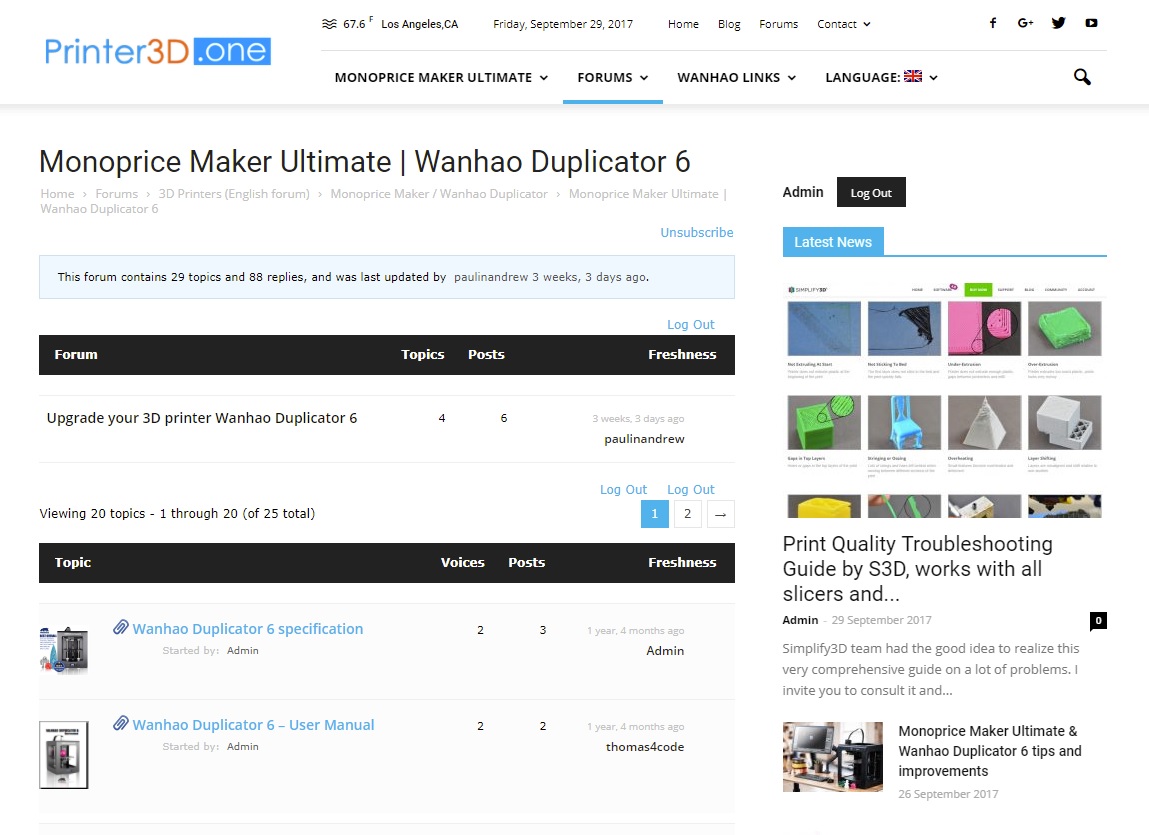Click the search magnifier icon
Image resolution: width=1149 pixels, height=835 pixels.
(x=1082, y=77)
